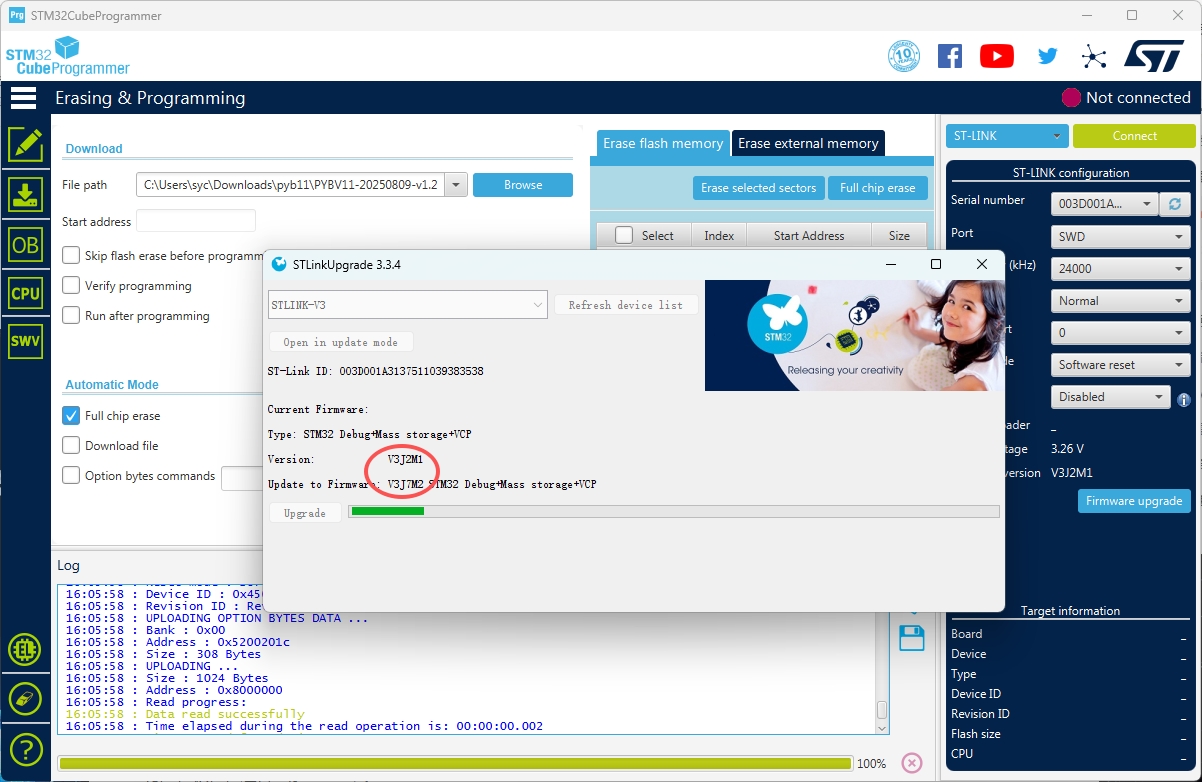This screenshot has height=782, width=1202.
Task: Open Port SWD dropdown
Action: (1121, 237)
